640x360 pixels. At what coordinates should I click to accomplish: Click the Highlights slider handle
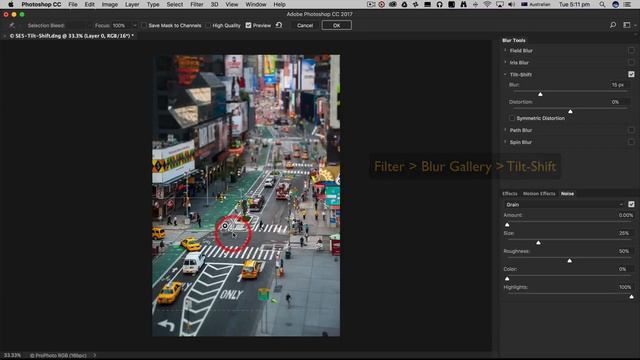tap(631, 296)
